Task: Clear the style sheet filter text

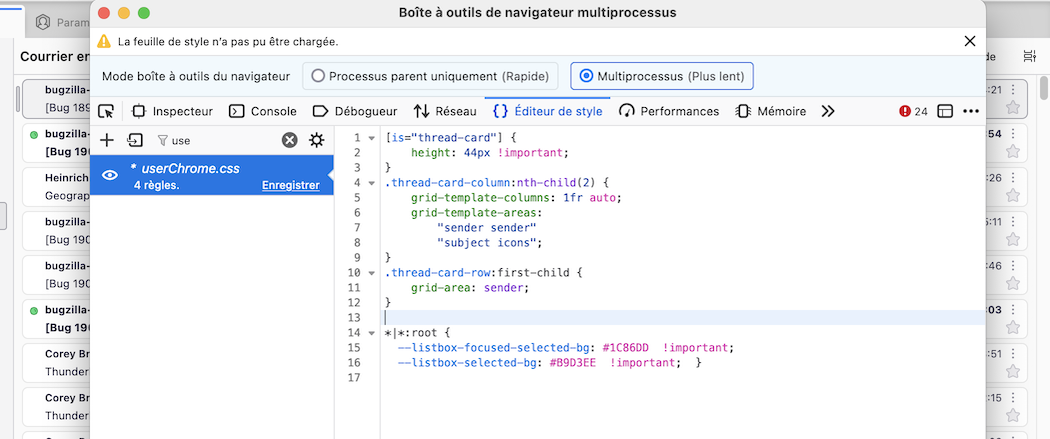Action: click(289, 140)
